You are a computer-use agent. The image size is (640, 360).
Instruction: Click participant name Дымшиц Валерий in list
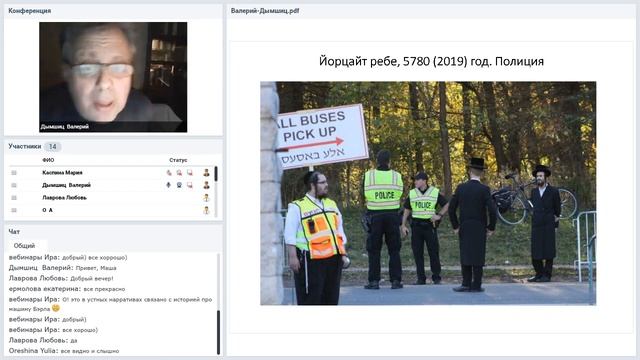(67, 185)
